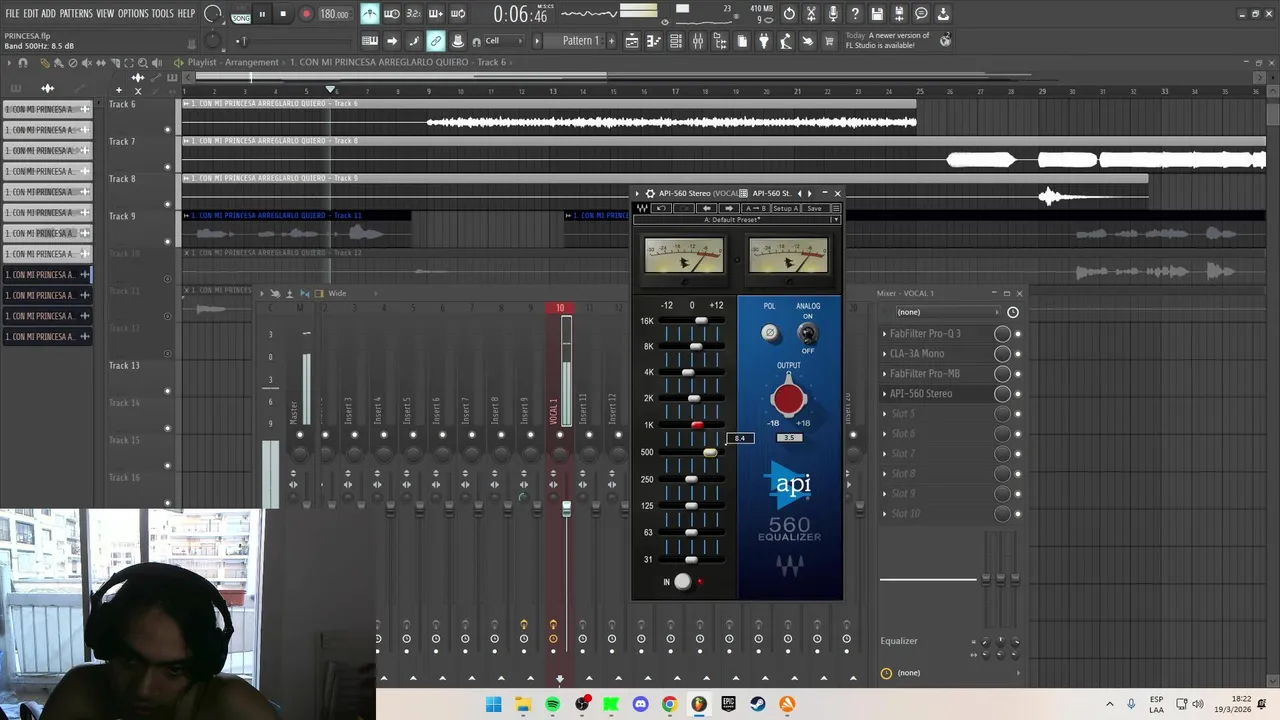Click the render export icon
Viewport: 1280px width, 720px height.
point(899,14)
